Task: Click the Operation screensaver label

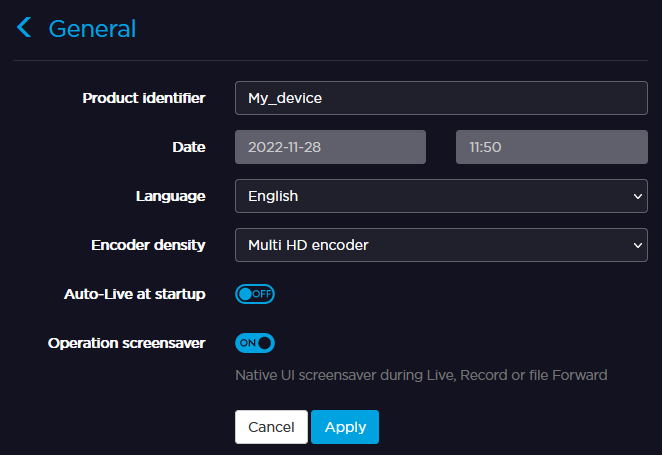Action: pyautogui.click(x=127, y=343)
